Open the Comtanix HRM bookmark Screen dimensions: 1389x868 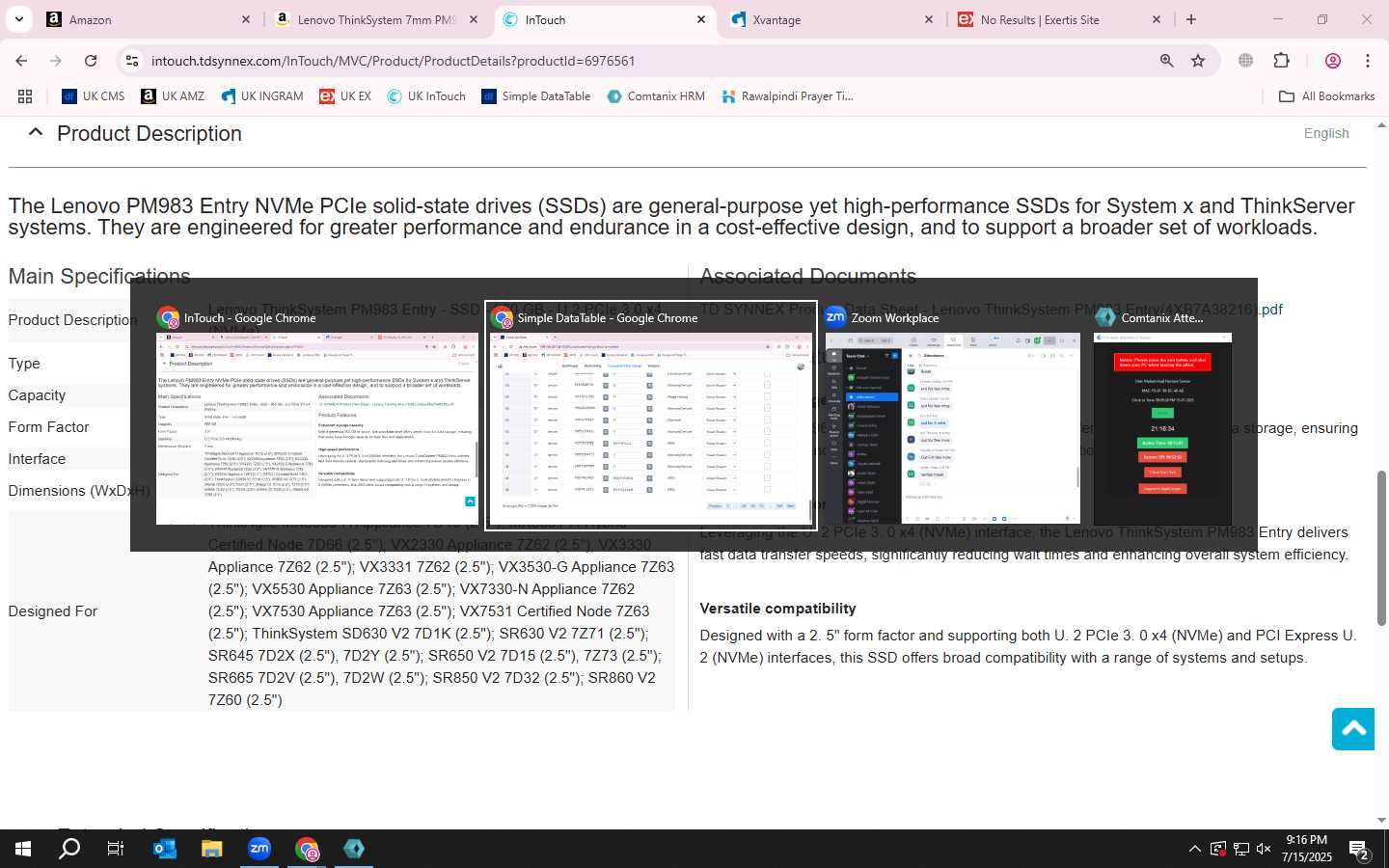[x=656, y=96]
